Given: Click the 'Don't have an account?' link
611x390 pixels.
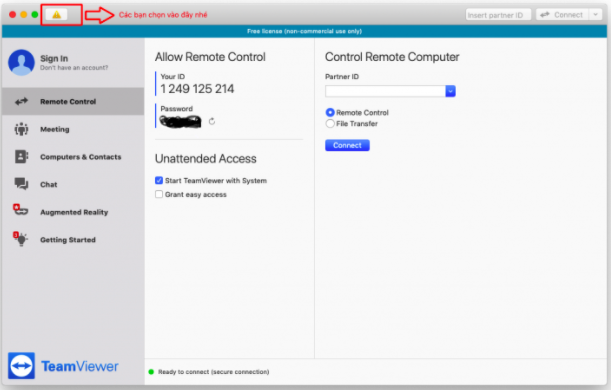Looking at the screenshot, I should 74,68.
